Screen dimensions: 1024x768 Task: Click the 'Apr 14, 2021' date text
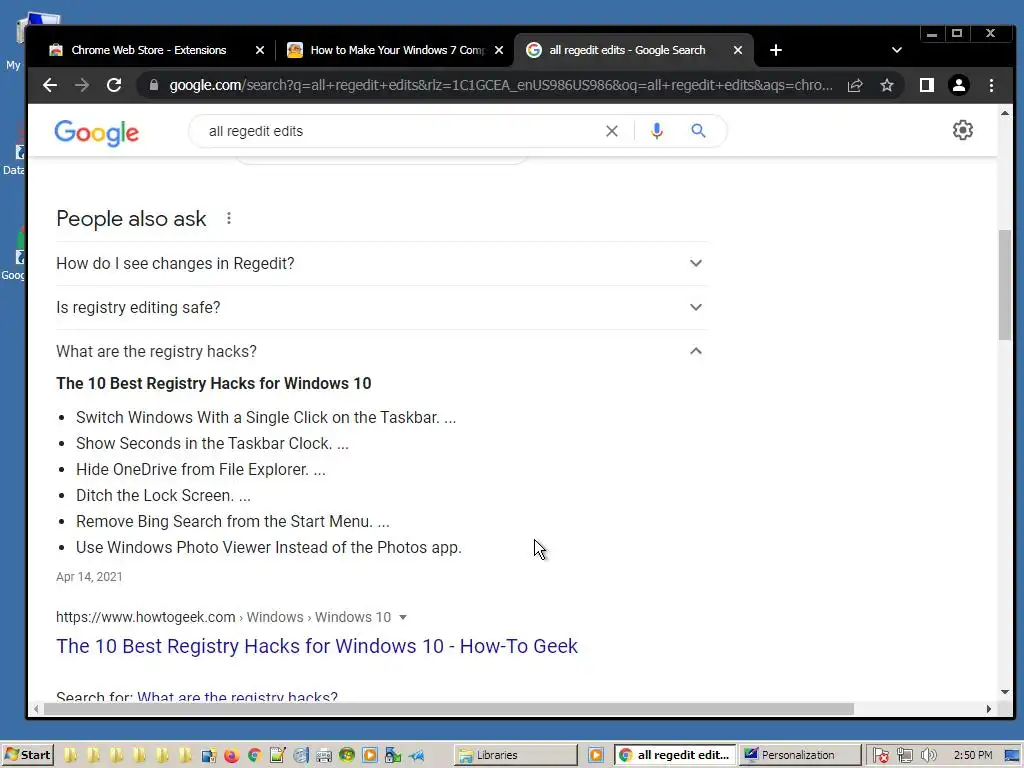[x=89, y=577]
